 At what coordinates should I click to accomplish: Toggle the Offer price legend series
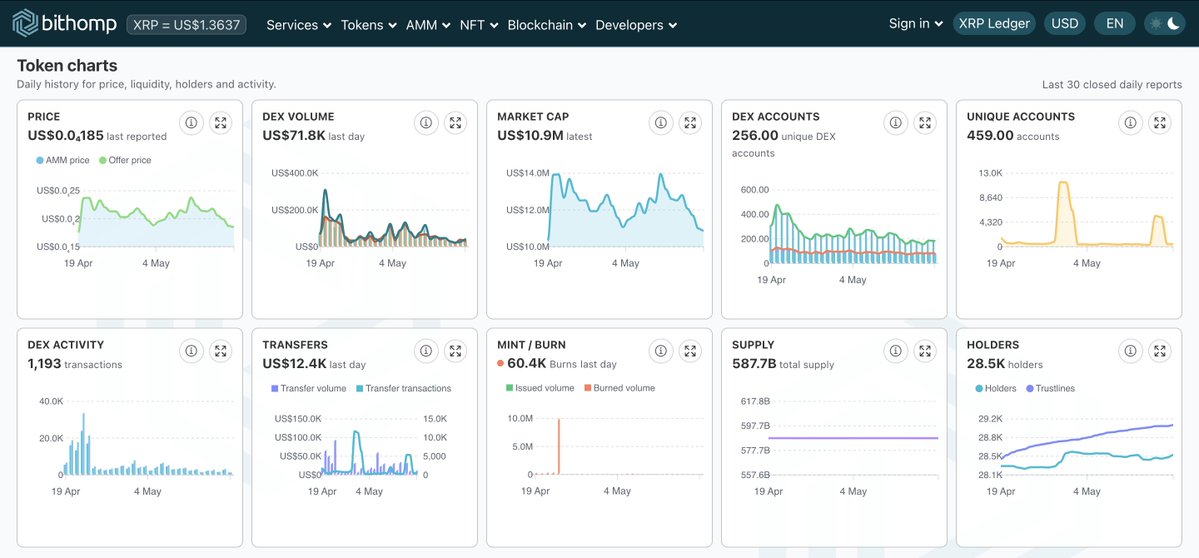coord(125,161)
